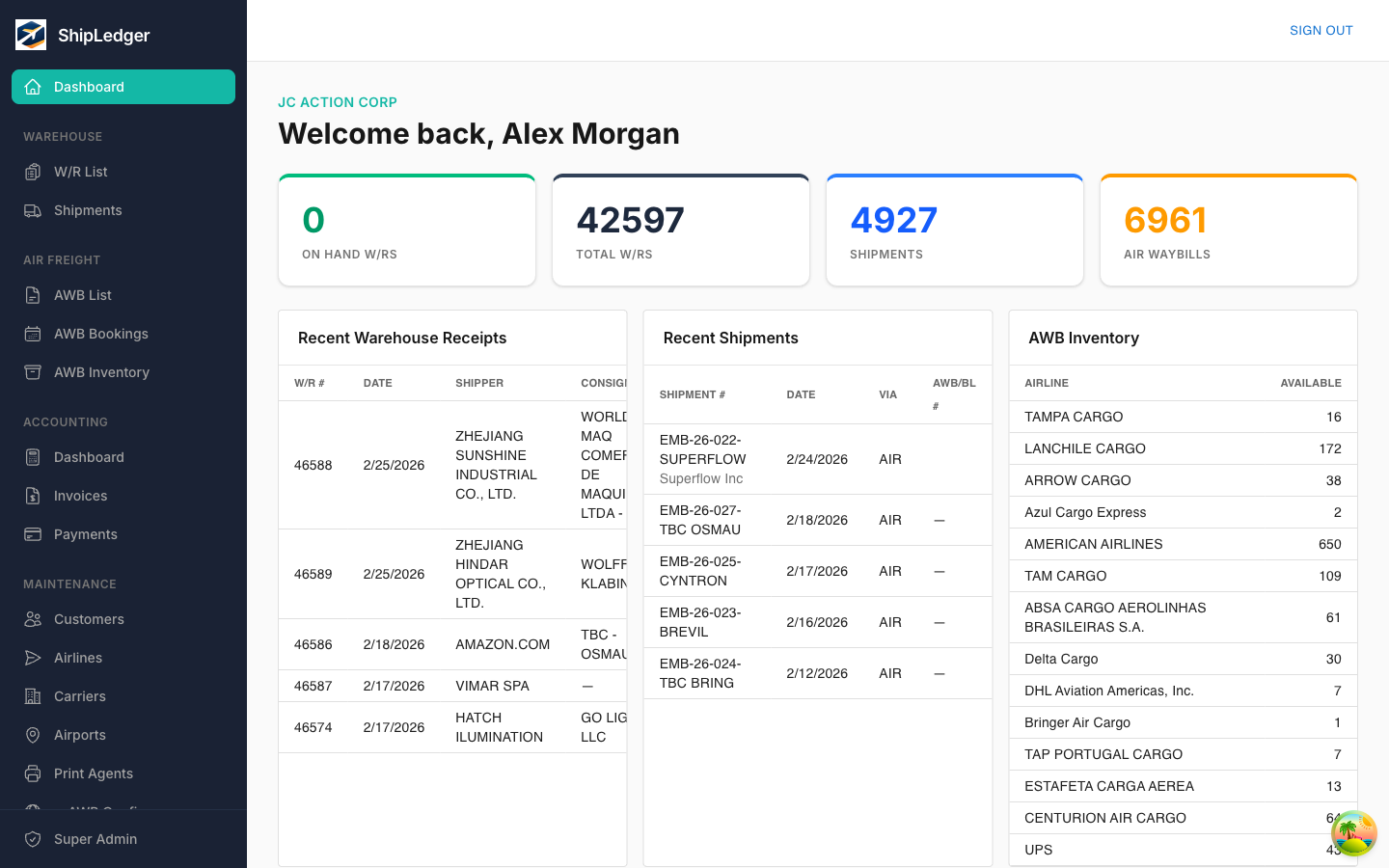1389x868 pixels.
Task: Click TAMPA CARGO airline row
Action: coord(1183,417)
